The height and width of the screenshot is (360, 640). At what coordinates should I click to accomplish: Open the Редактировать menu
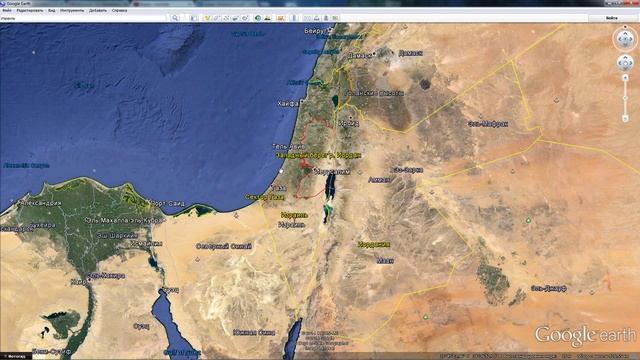29,10
